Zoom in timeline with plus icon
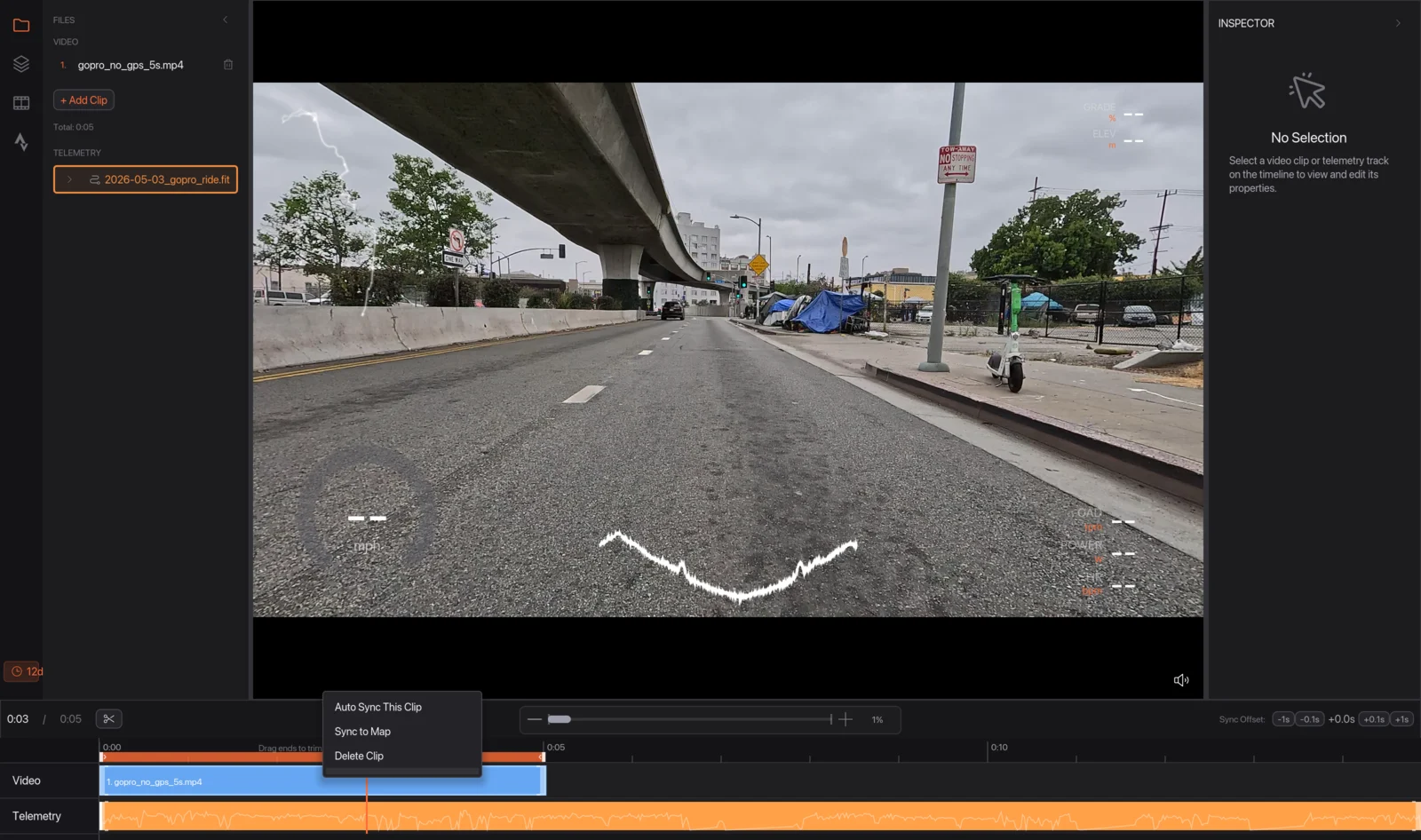 [x=845, y=719]
